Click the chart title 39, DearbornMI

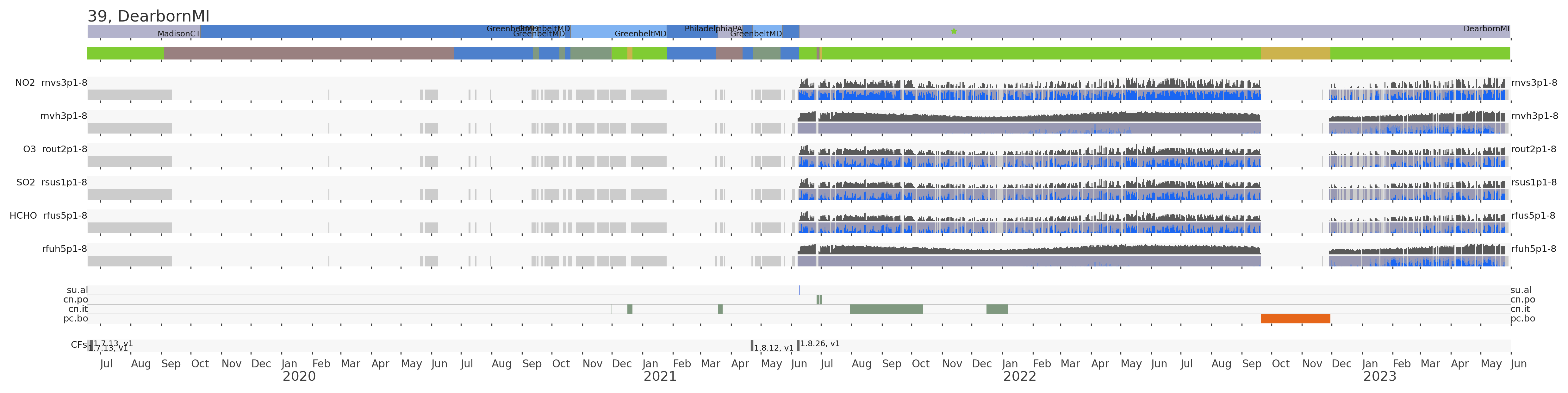click(148, 16)
